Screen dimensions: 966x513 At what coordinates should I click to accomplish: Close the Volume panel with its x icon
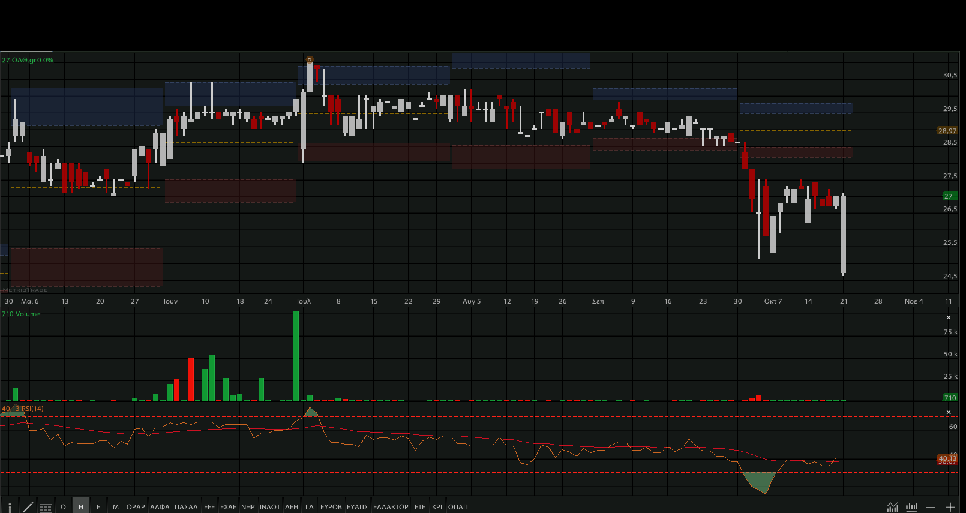point(948,317)
